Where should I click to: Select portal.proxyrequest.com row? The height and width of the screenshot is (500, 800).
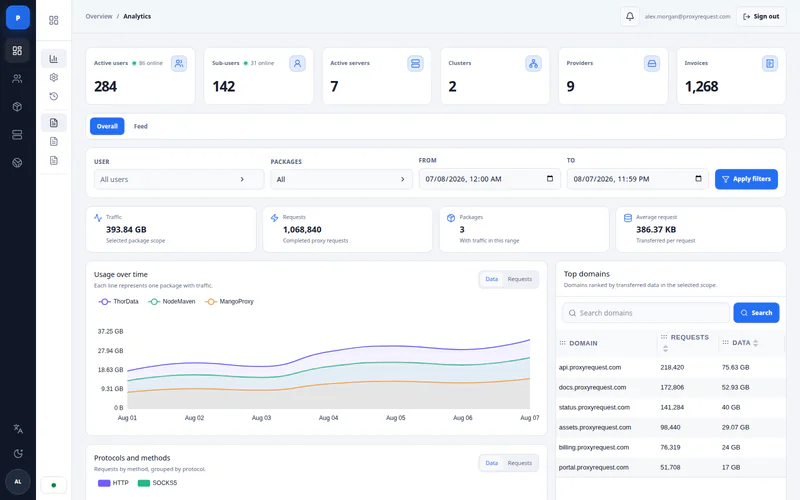coord(670,467)
